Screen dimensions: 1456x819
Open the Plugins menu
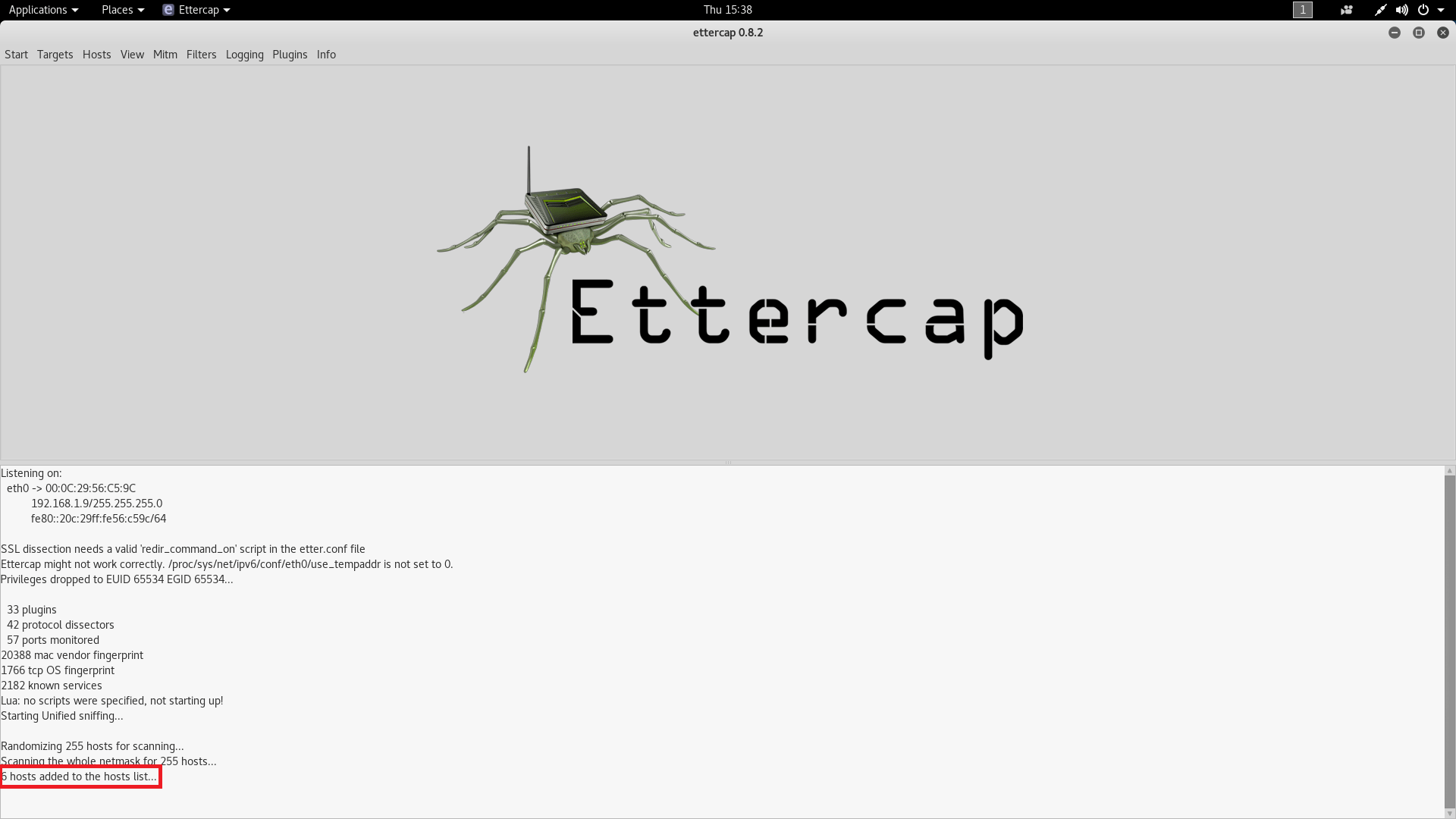(x=290, y=55)
